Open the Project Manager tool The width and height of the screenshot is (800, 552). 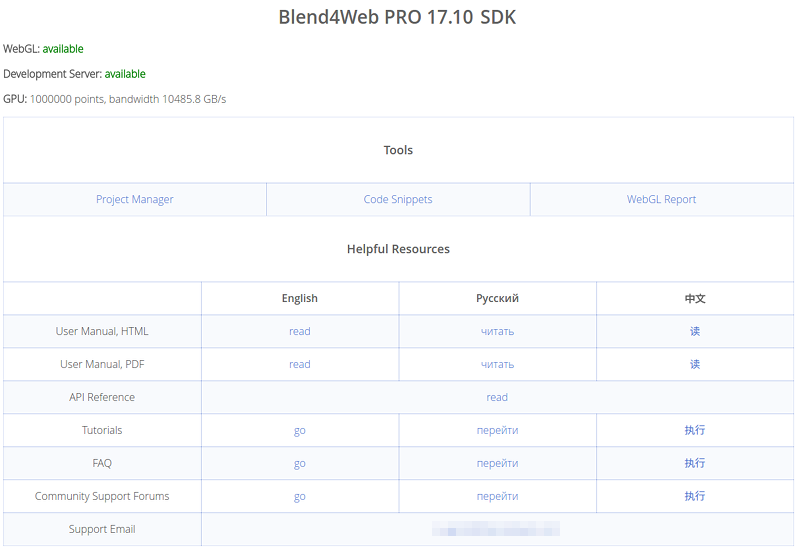pos(135,199)
